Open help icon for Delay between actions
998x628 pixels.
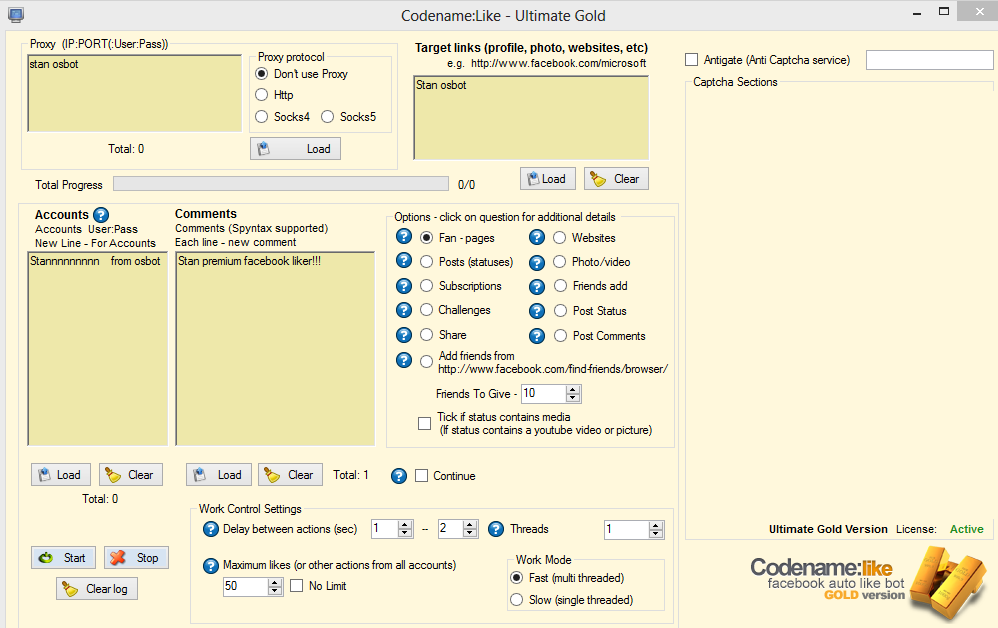coord(211,529)
